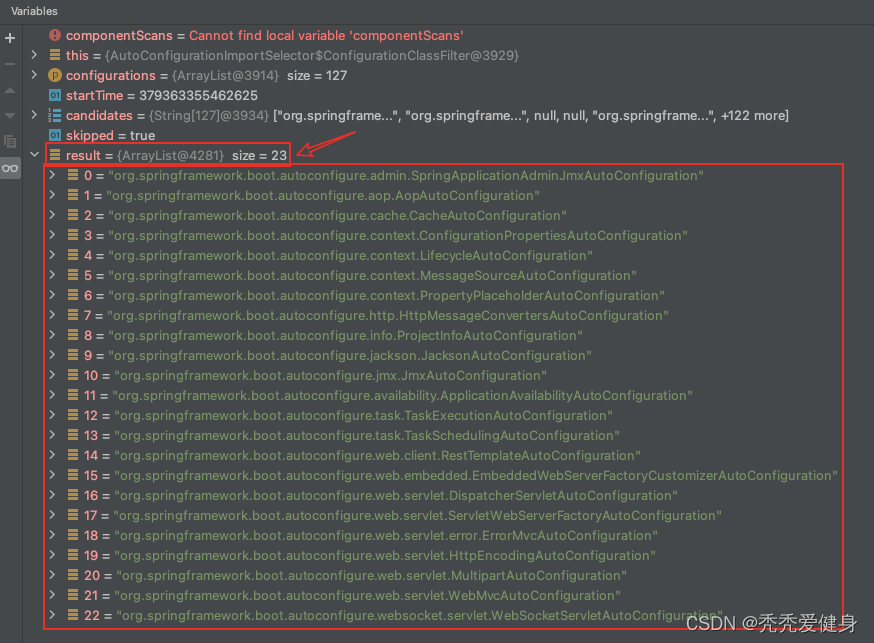The image size is (874, 643).
Task: Click the New Watch plus icon
Action: pyautogui.click(x=10, y=38)
